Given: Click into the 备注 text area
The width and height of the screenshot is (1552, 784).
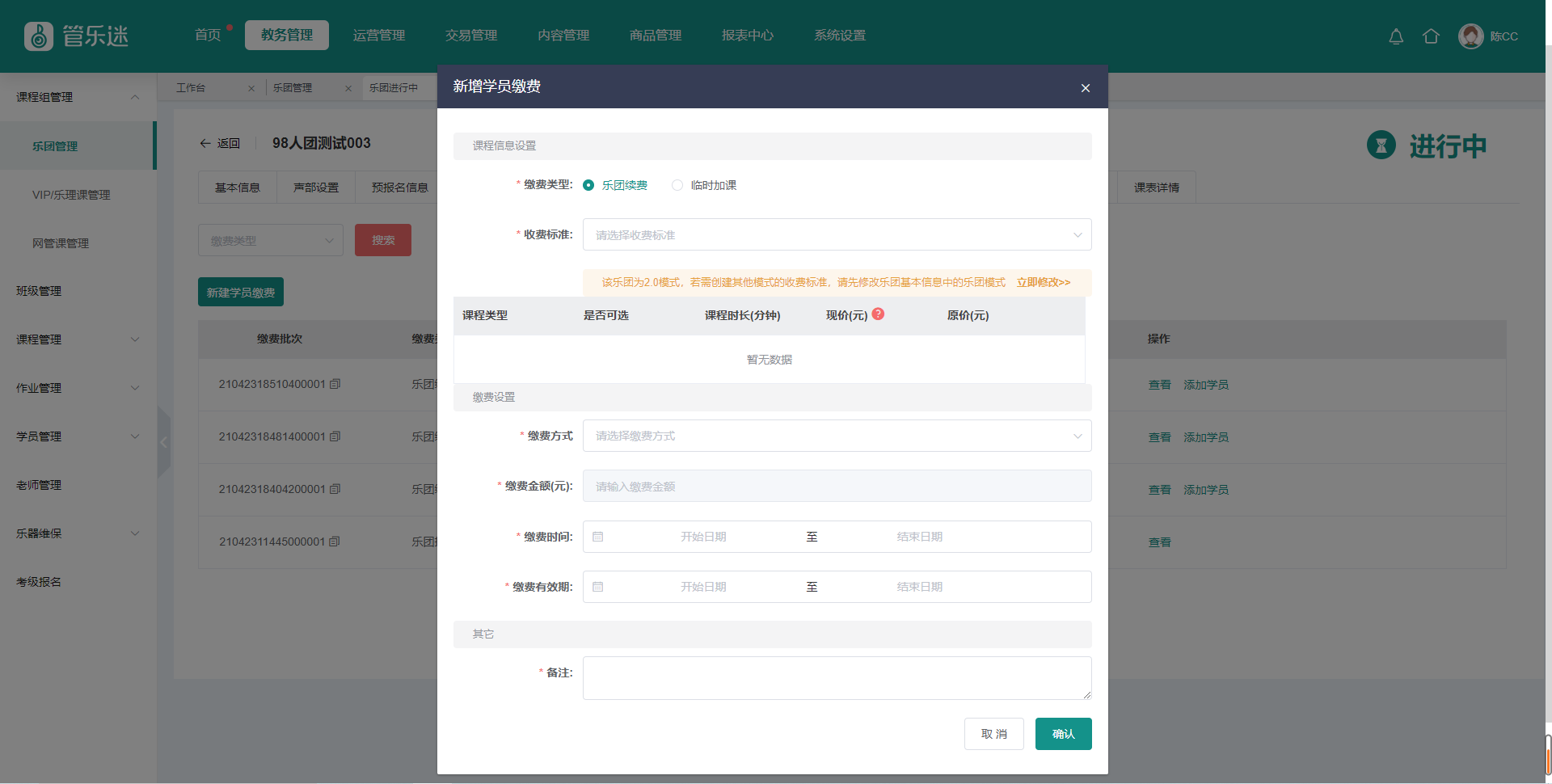Looking at the screenshot, I should pos(837,678).
